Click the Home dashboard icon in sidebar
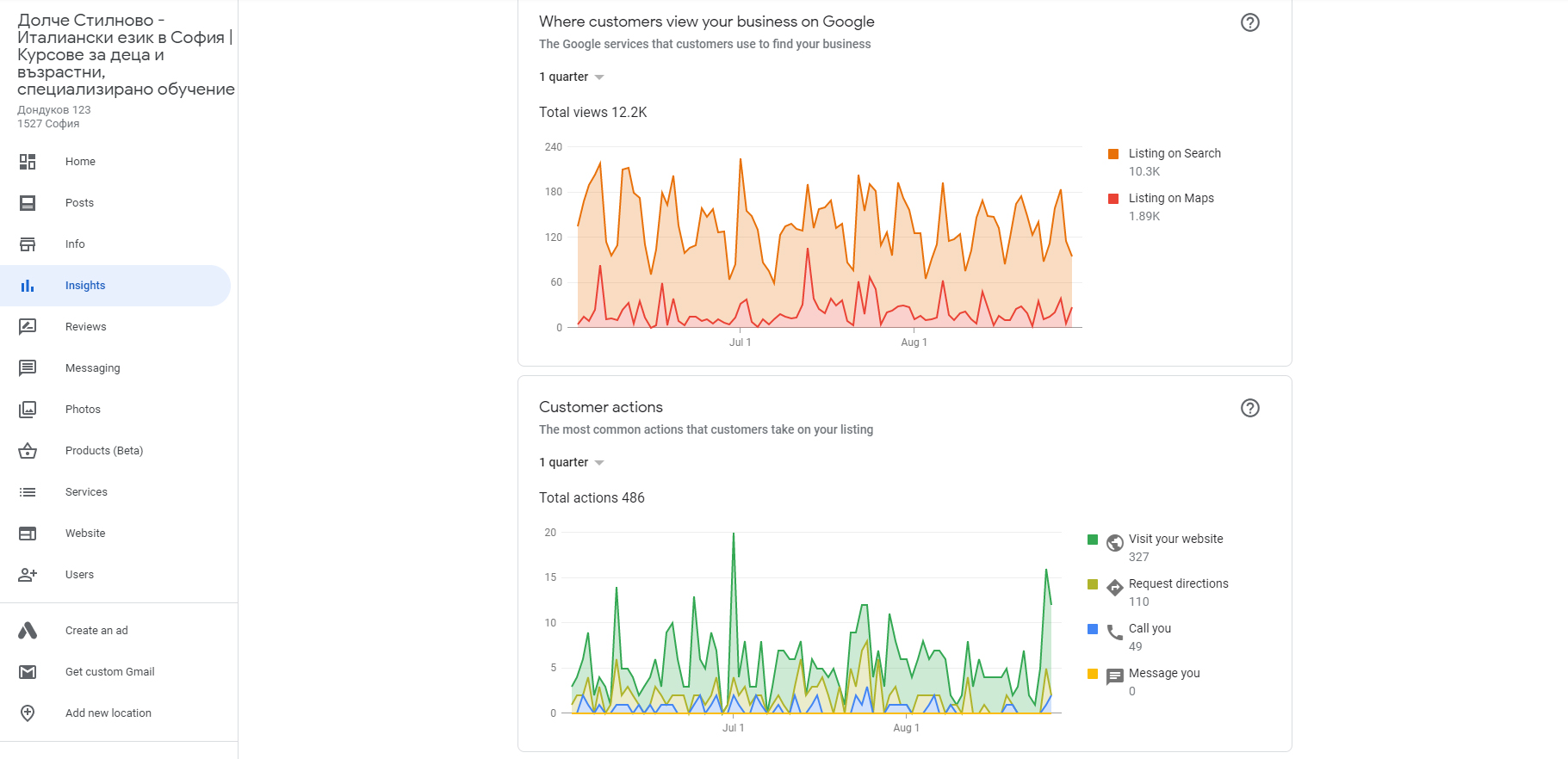Image resolution: width=1568 pixels, height=759 pixels. (28, 162)
